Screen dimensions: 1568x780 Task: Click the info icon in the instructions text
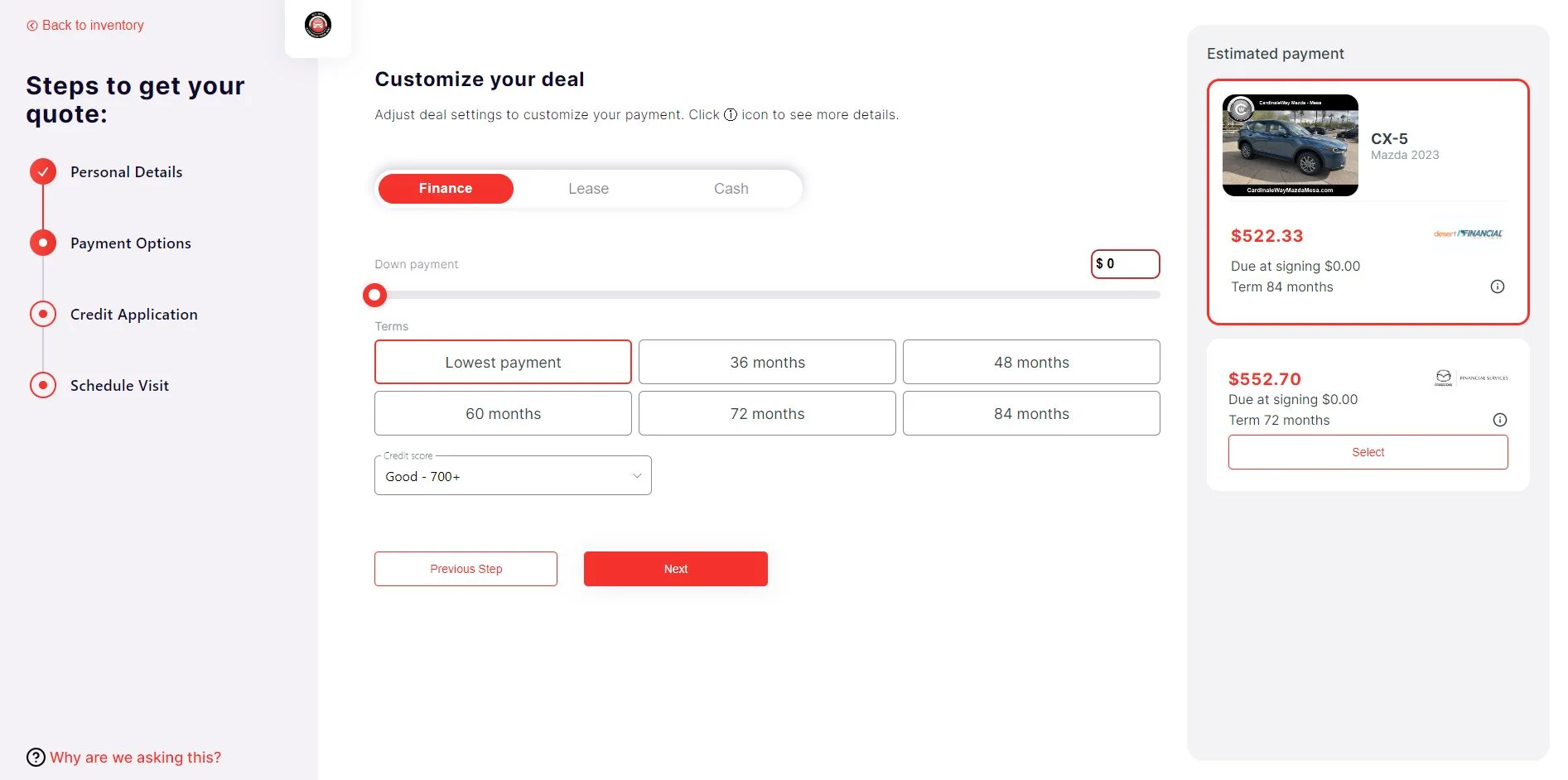[x=731, y=114]
